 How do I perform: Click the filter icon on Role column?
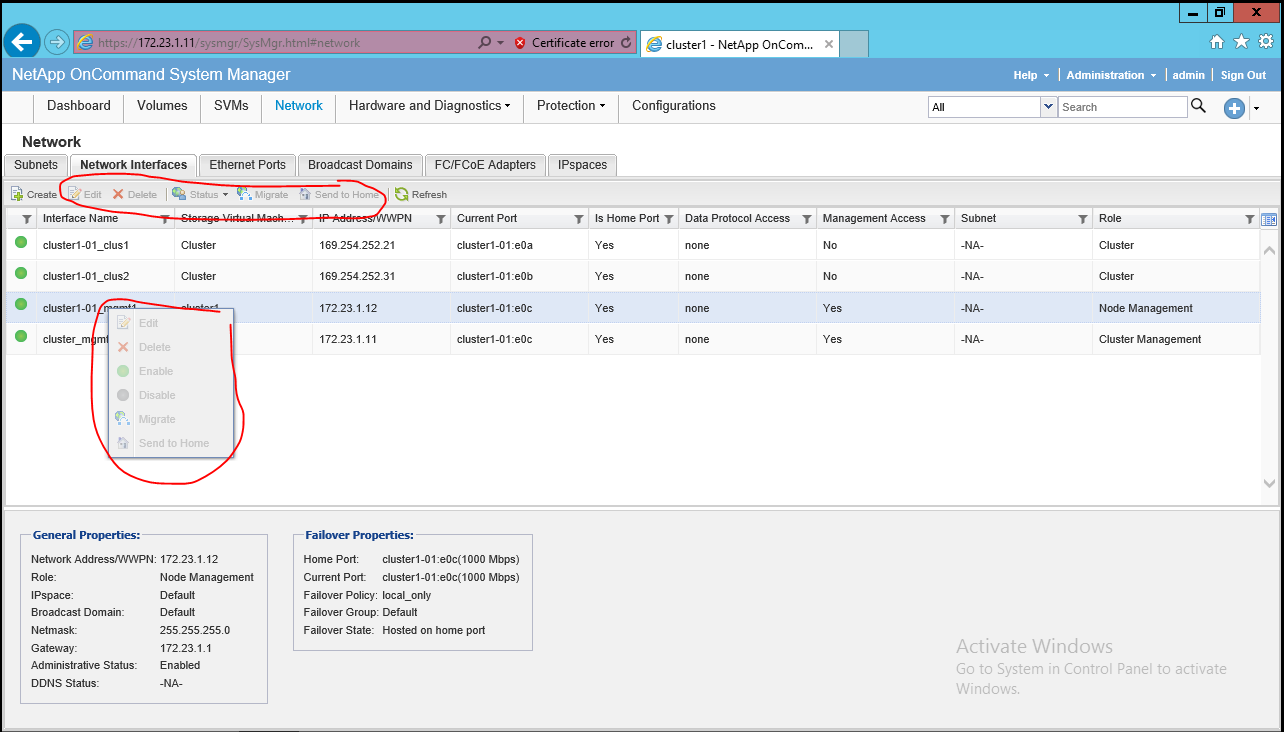[x=1249, y=219]
